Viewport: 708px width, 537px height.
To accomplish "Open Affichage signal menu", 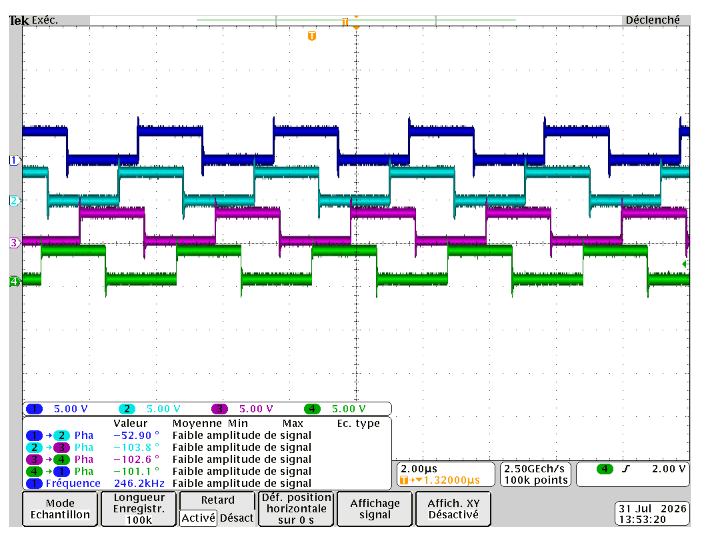I will (375, 509).
